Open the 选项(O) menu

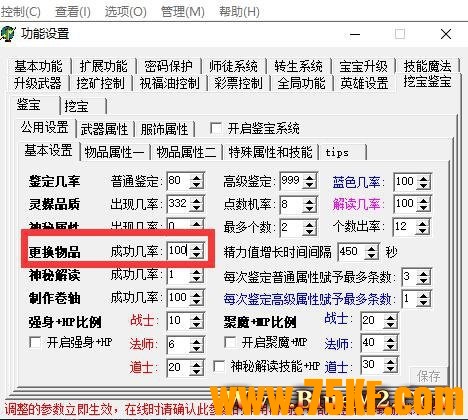point(126,12)
